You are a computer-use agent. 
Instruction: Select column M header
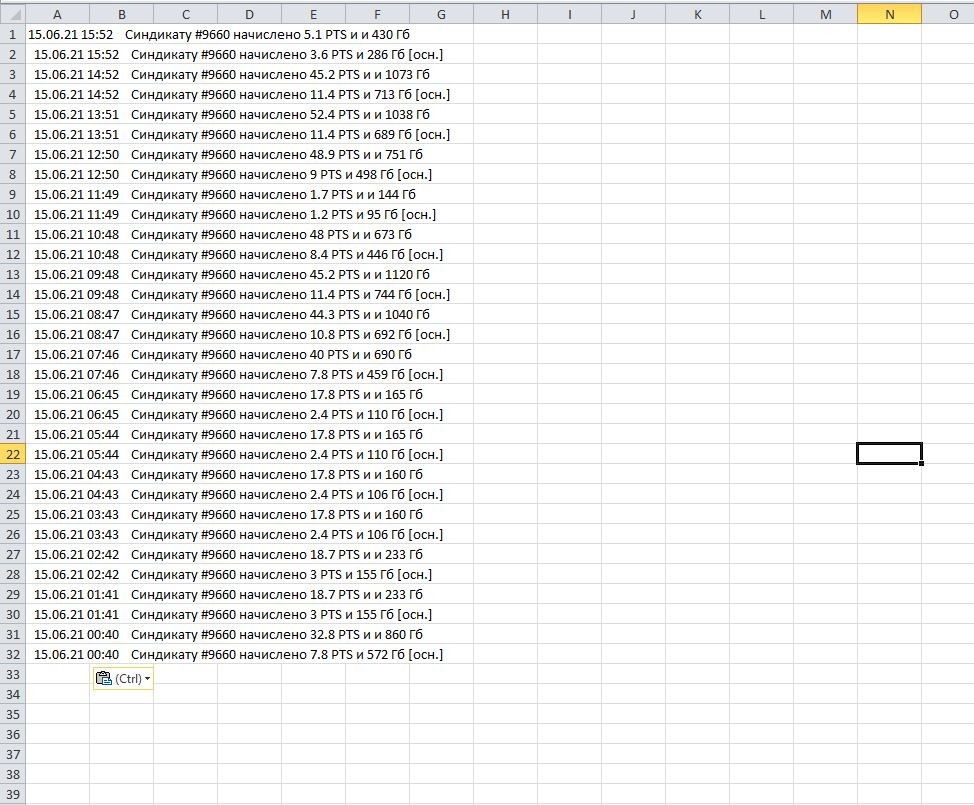tap(826, 14)
